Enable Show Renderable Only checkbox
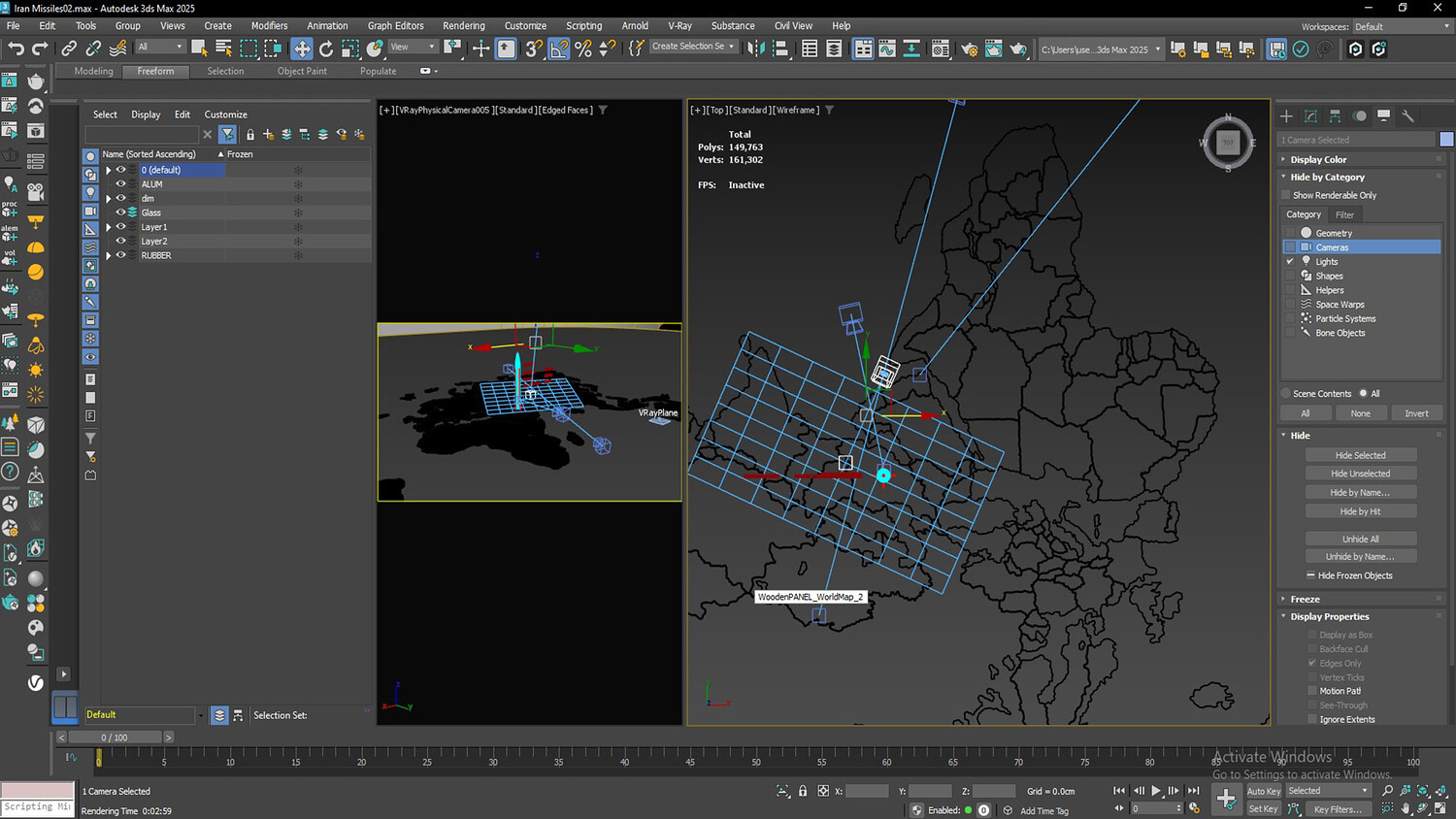Image resolution: width=1456 pixels, height=819 pixels. (x=1286, y=195)
